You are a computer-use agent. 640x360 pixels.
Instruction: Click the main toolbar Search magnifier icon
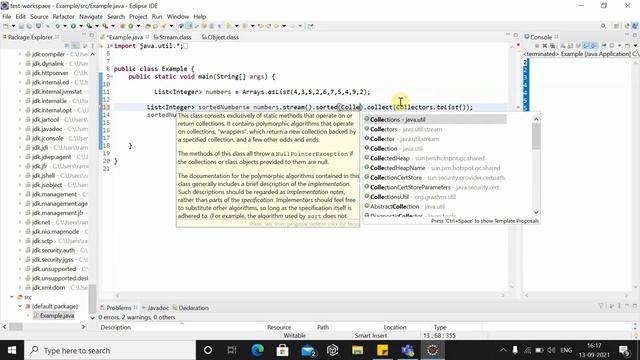click(x=603, y=26)
